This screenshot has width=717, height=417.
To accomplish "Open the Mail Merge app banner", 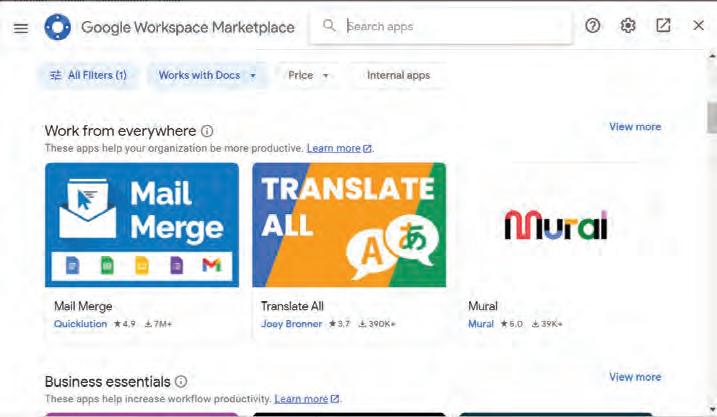I will pos(142,225).
